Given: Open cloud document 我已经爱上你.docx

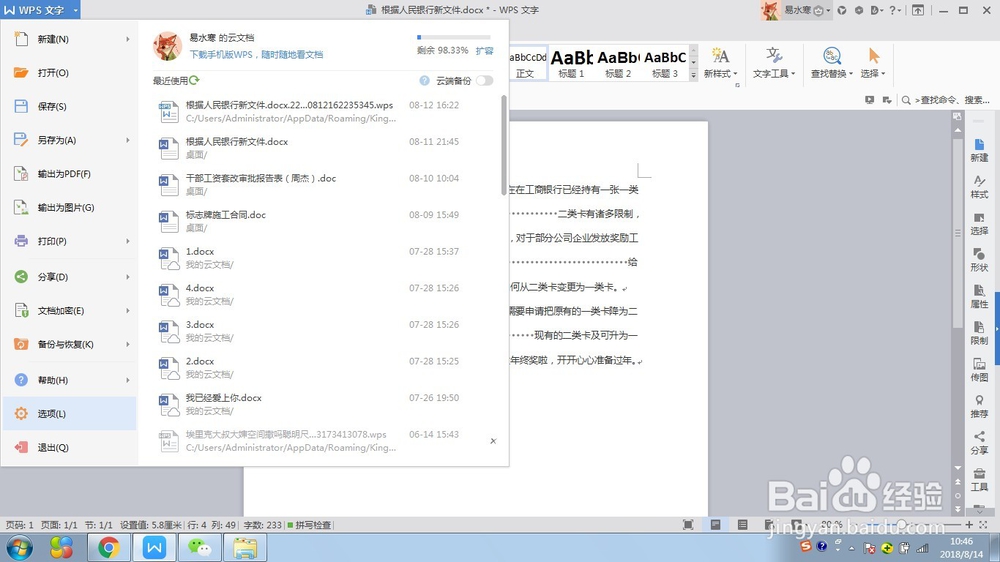Looking at the screenshot, I should 325,404.
